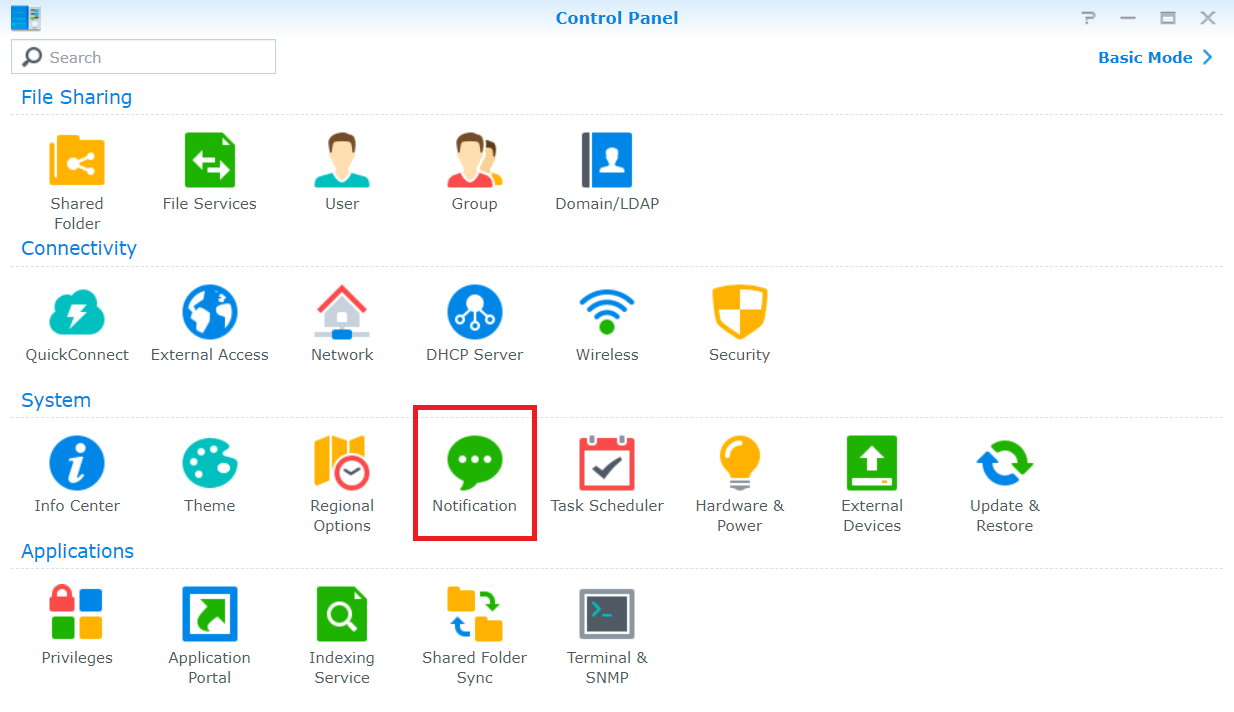This screenshot has width=1234, height=712.
Task: Click the System section heading
Action: pos(56,400)
